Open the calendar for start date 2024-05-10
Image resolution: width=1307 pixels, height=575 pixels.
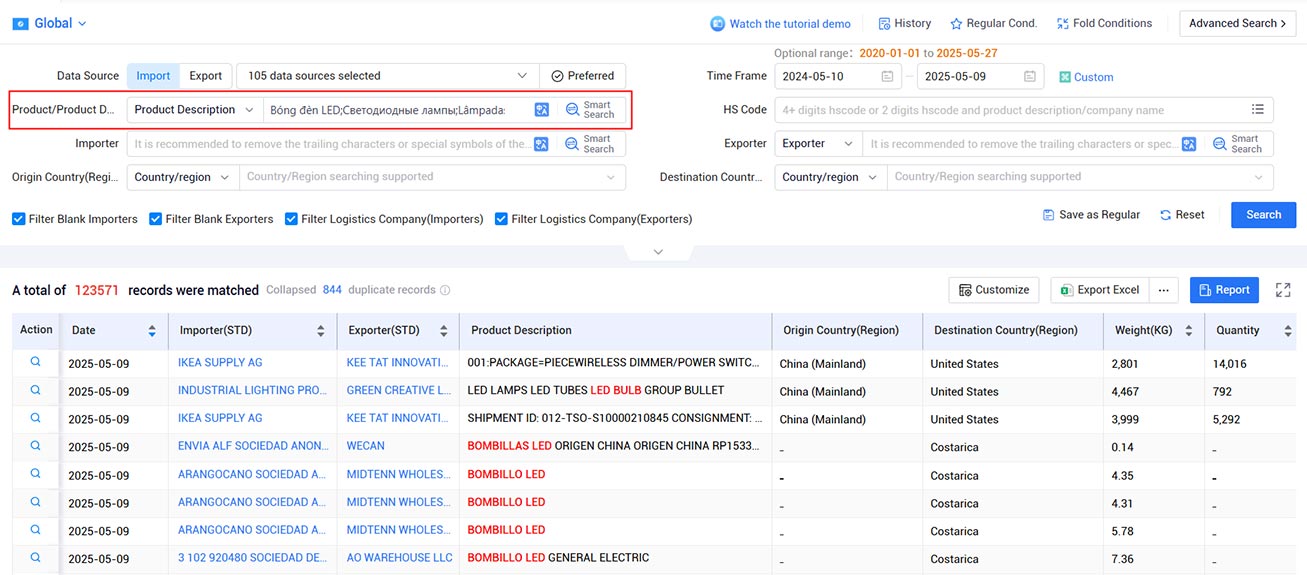coord(887,76)
